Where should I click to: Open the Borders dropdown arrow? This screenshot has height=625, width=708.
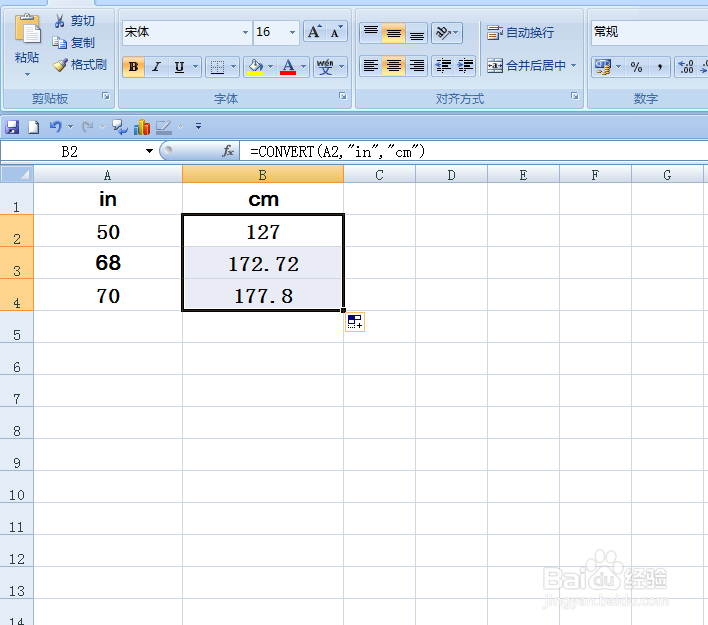[233, 67]
